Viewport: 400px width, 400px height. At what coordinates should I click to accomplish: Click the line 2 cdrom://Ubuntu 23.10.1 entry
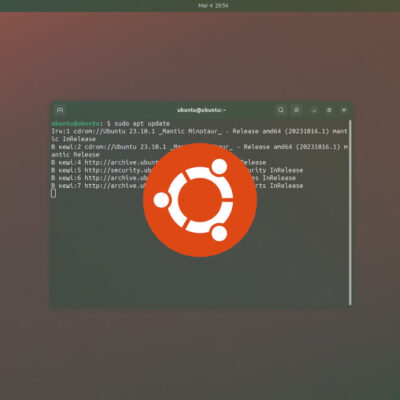(199, 147)
